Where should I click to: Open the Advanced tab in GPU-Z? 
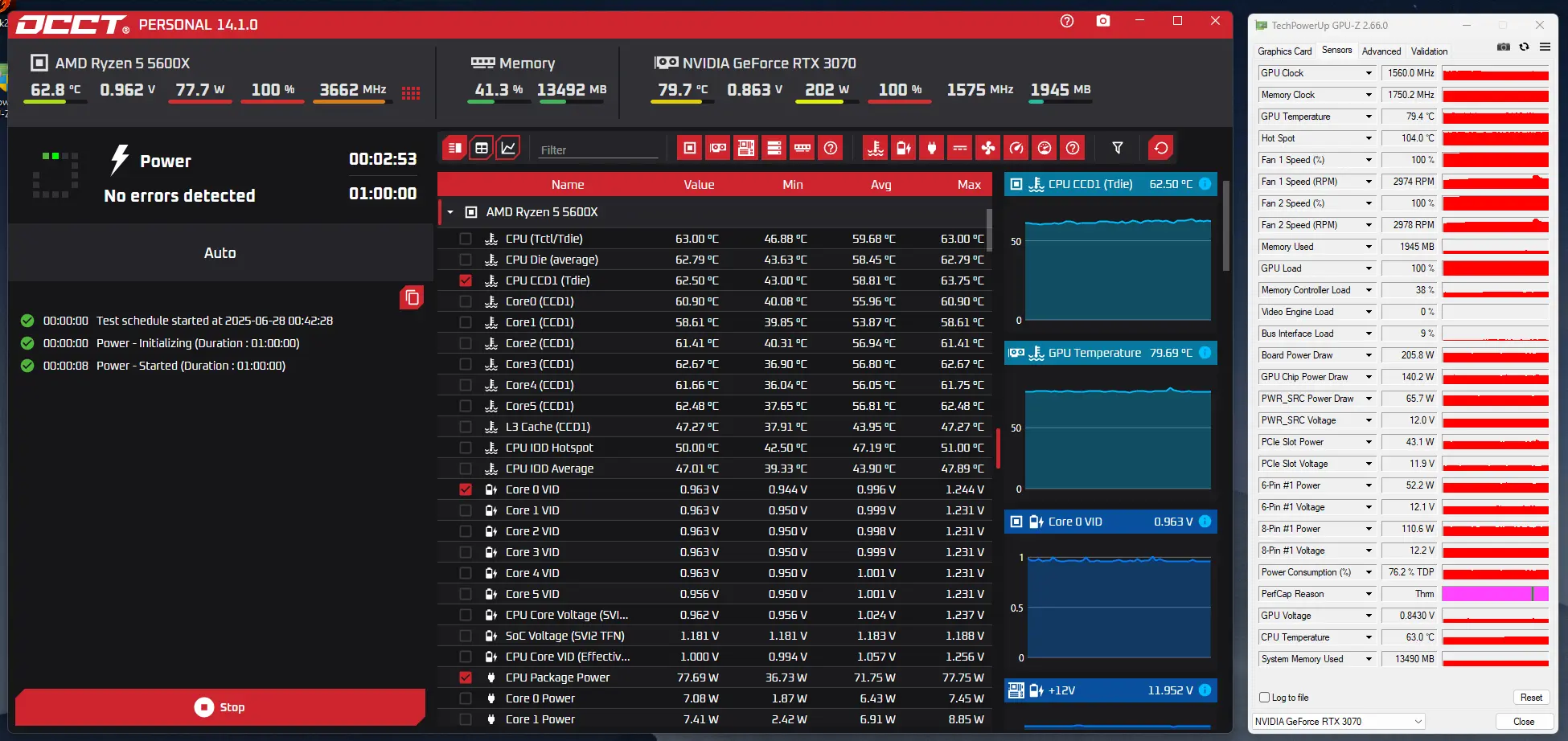(1381, 51)
